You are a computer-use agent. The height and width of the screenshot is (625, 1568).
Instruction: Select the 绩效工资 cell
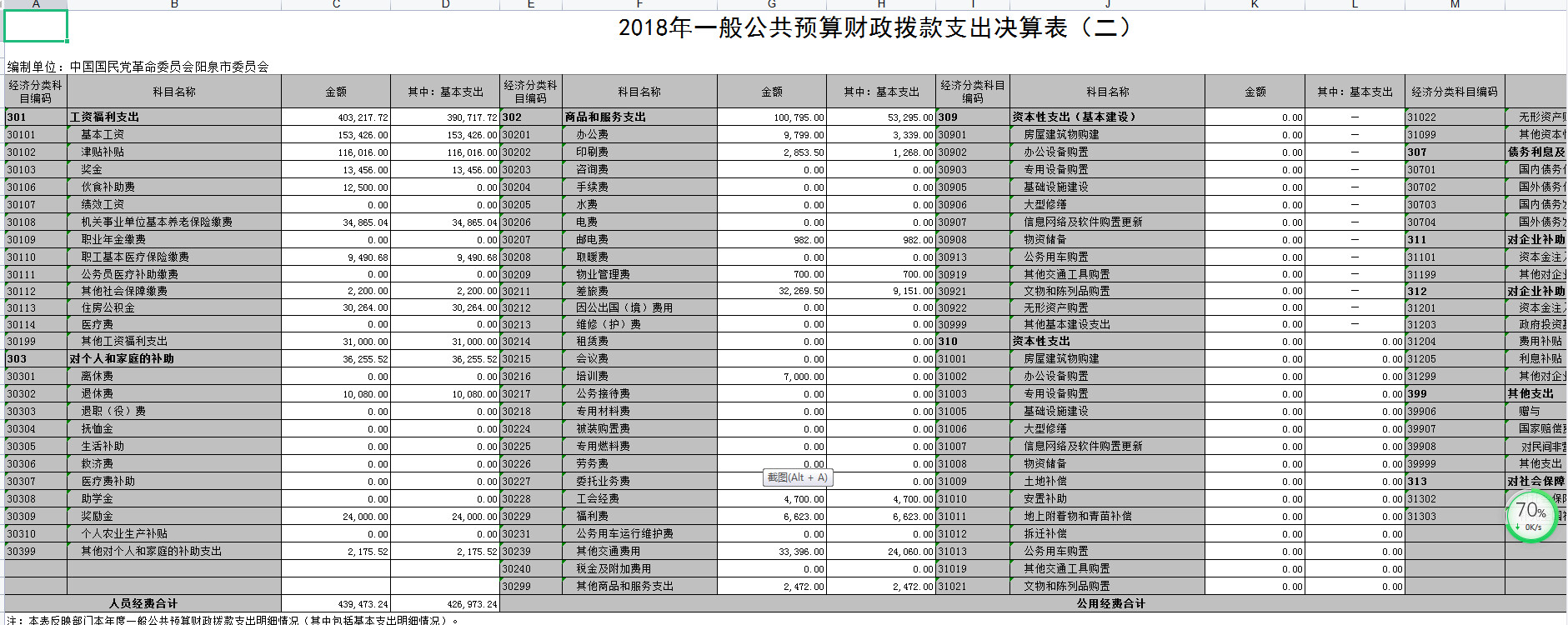(174, 205)
